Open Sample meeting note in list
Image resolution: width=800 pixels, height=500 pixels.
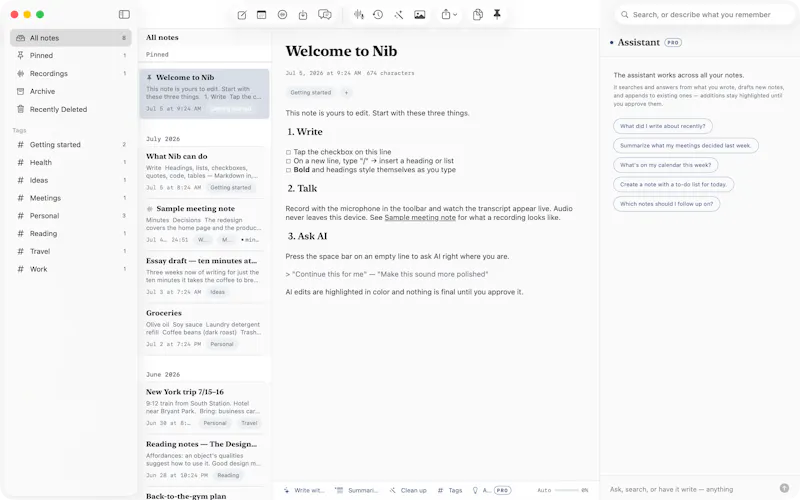[x=204, y=225]
